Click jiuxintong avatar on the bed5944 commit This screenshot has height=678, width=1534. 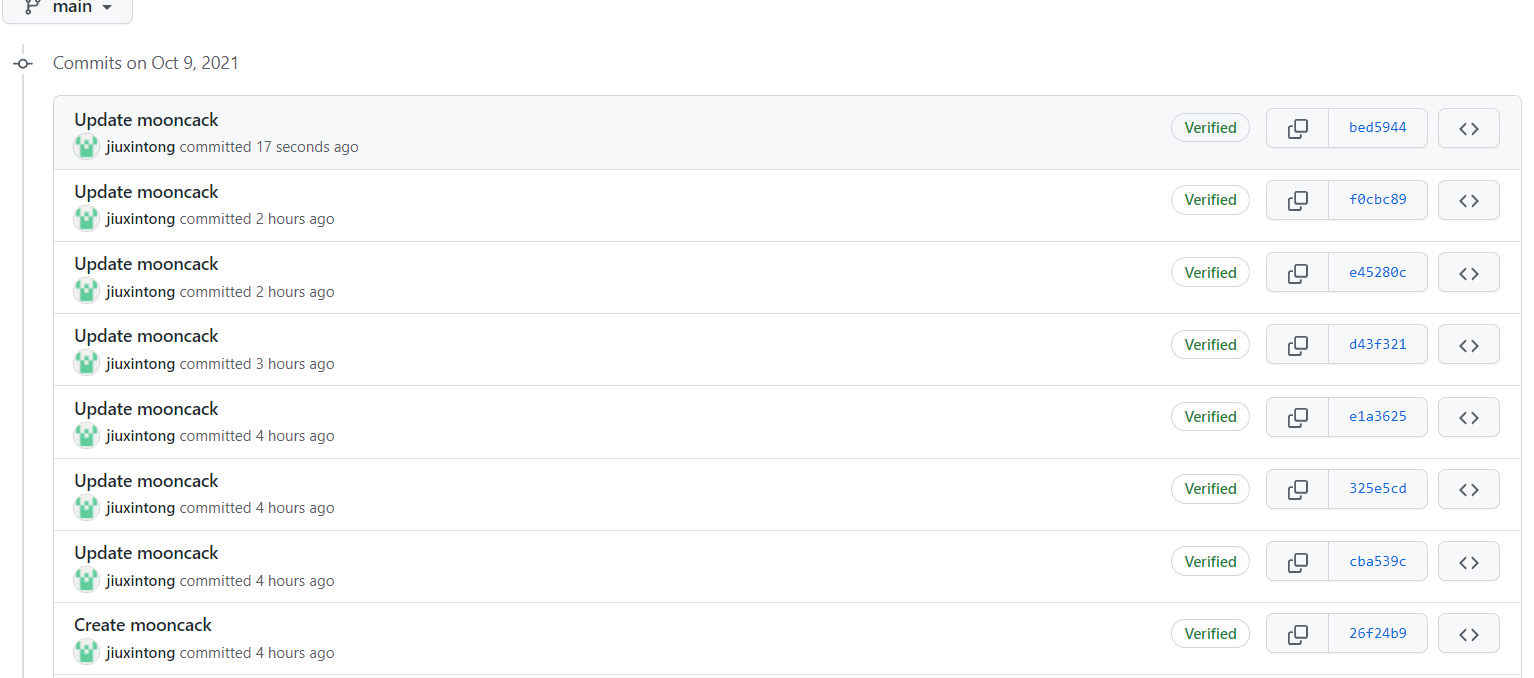pos(87,147)
